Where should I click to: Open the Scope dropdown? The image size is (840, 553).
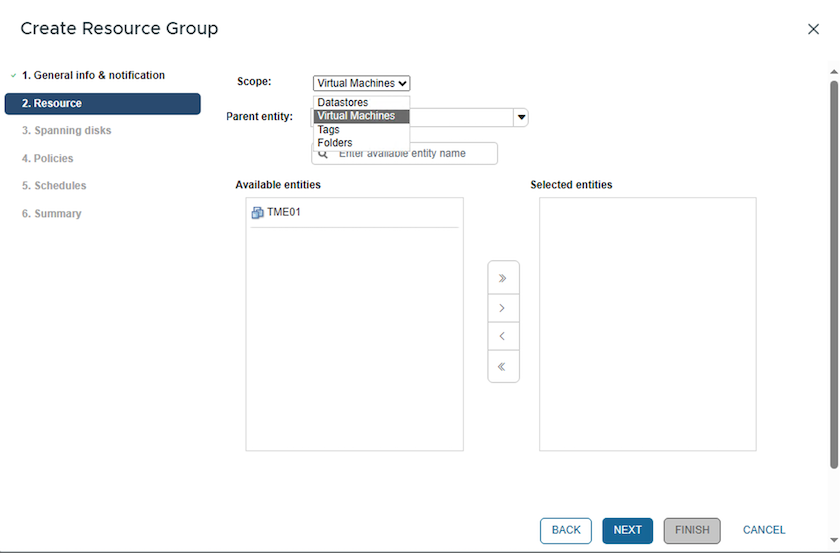[361, 84]
